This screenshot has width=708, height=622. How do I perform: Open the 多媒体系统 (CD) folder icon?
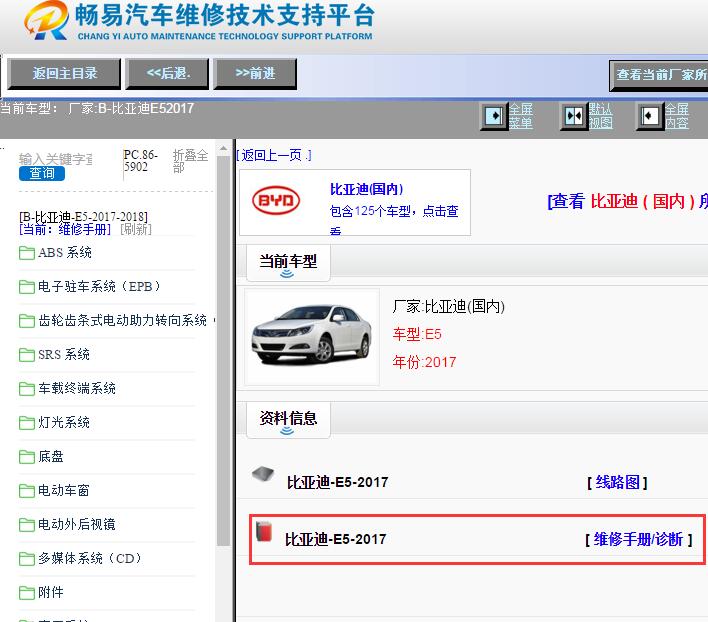pos(27,559)
